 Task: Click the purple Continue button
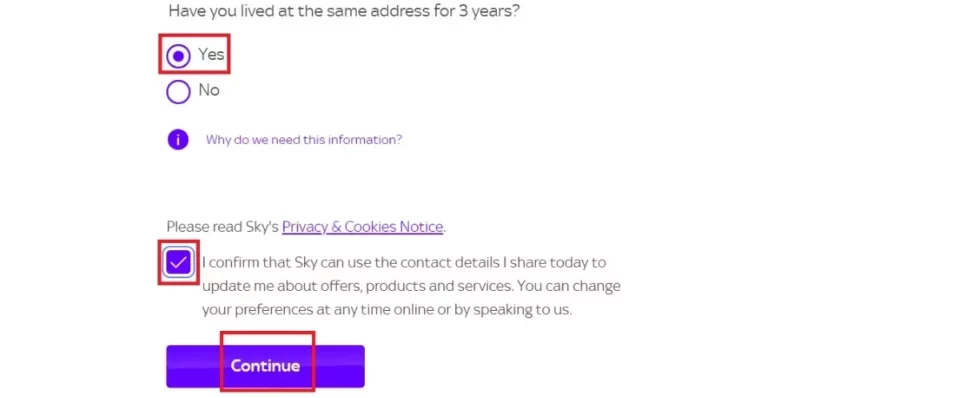click(x=265, y=366)
